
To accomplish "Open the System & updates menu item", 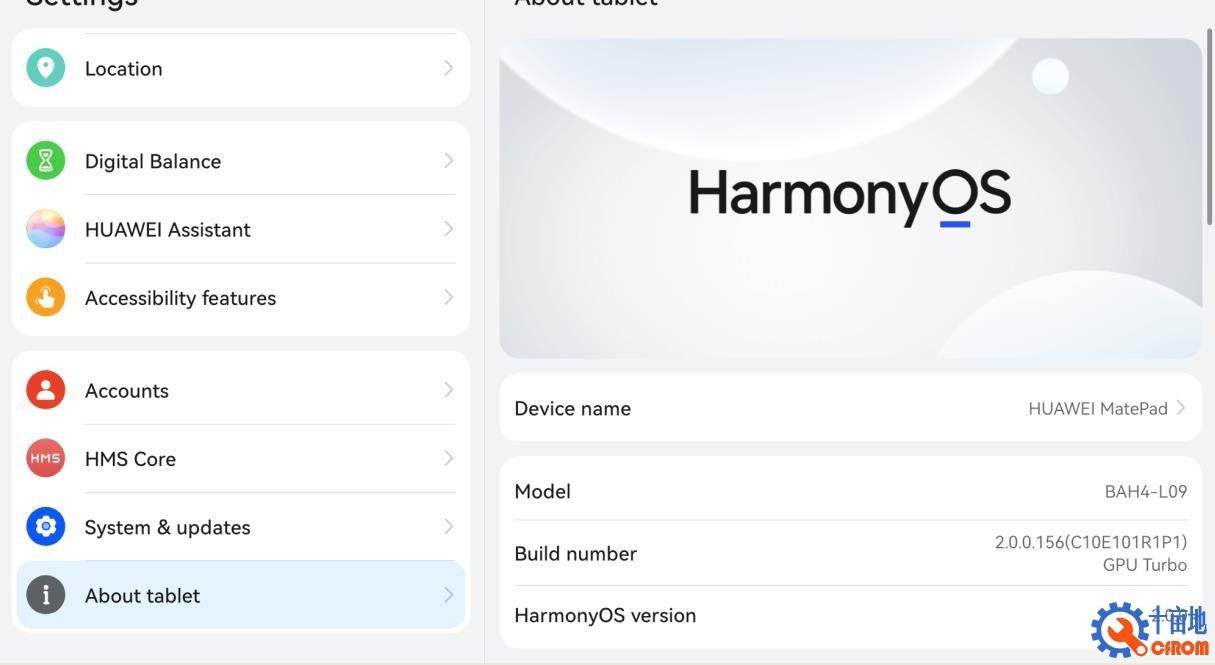I will click(x=167, y=527).
